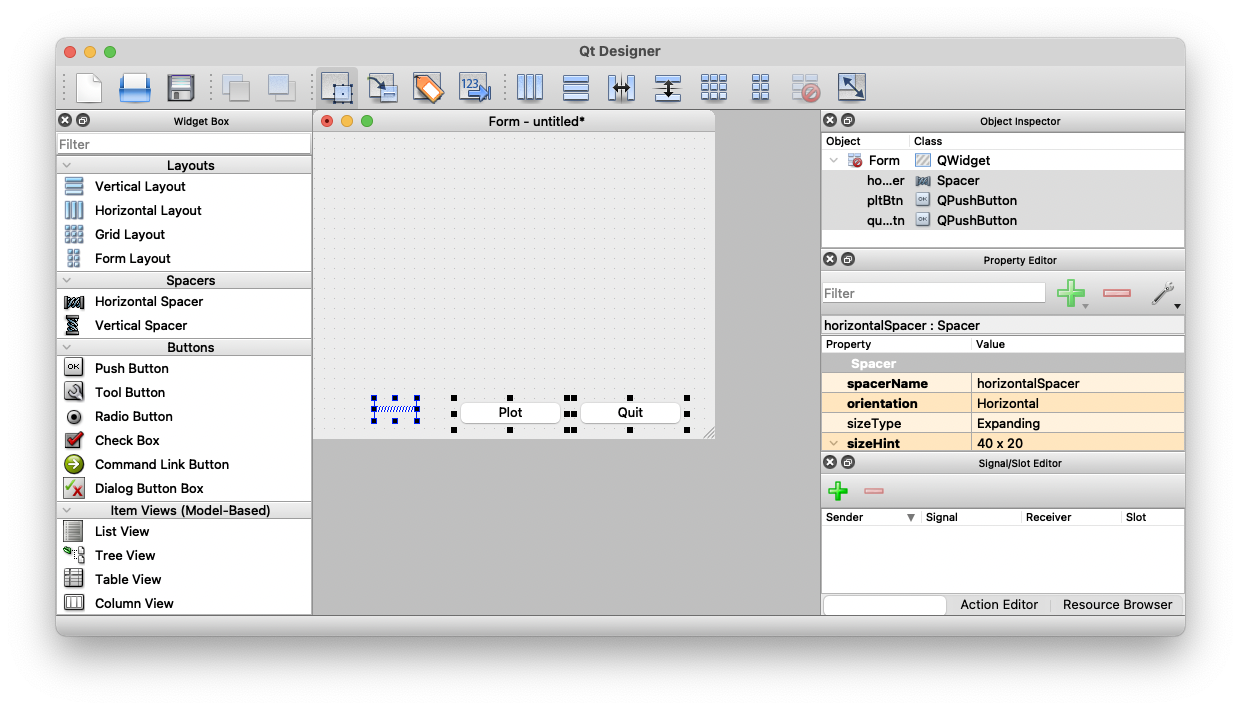Switch to the Action Editor tab
1241x710 pixels.
tap(999, 604)
